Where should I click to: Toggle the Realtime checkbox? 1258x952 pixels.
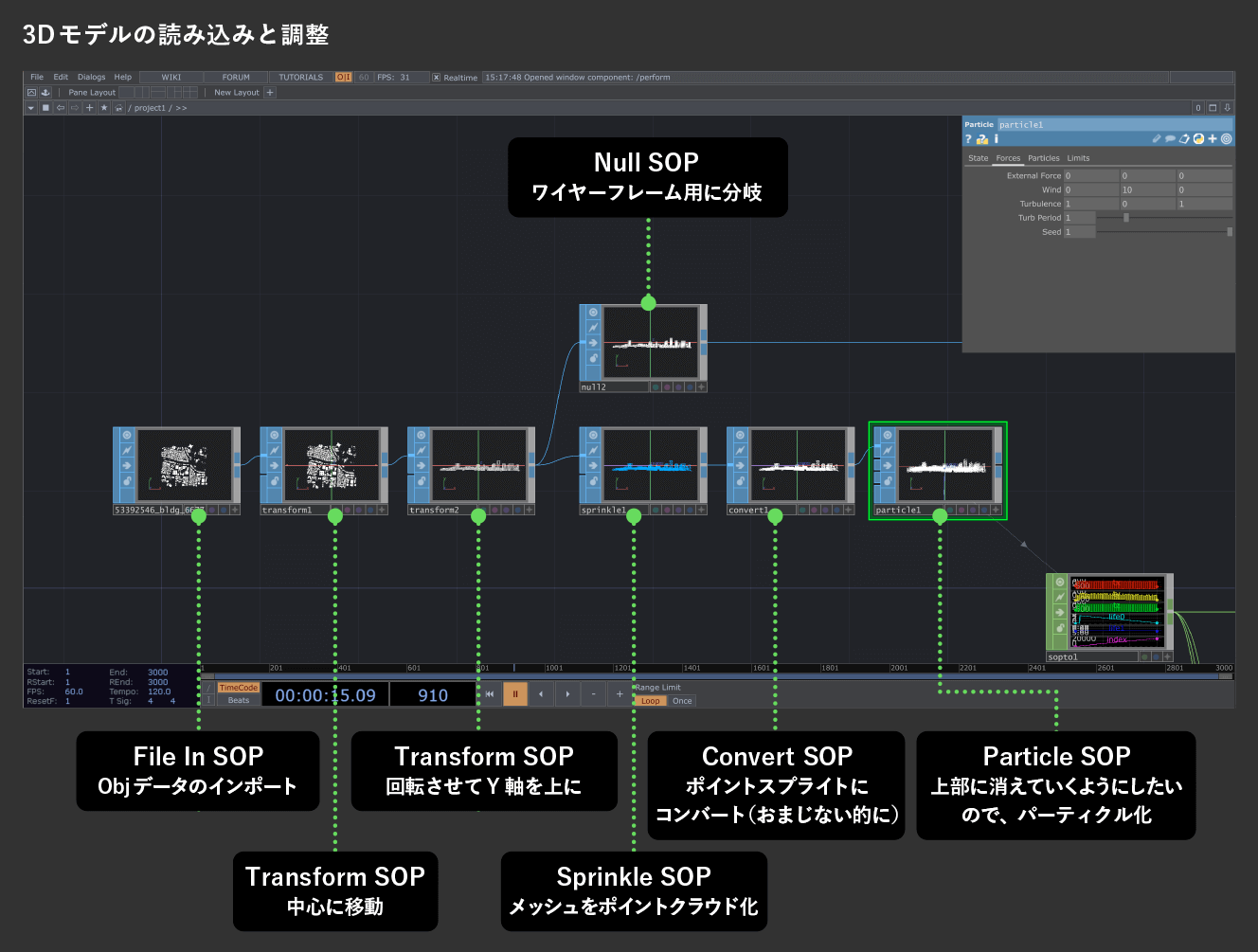click(437, 78)
